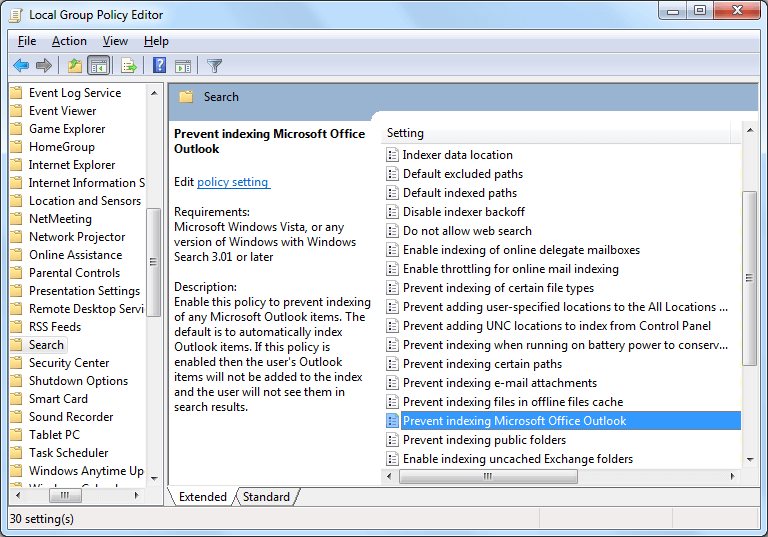Click the RSS Feeds folder icon

coord(17,327)
